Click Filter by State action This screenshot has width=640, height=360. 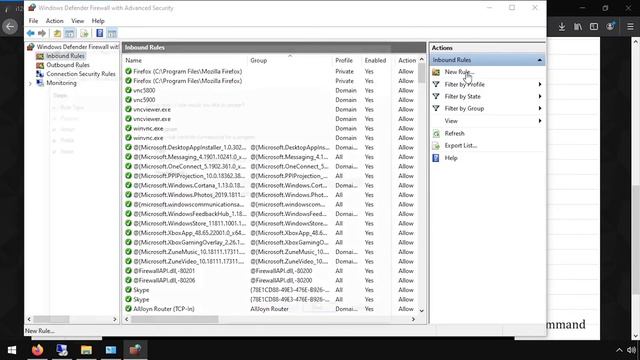tap(462, 96)
